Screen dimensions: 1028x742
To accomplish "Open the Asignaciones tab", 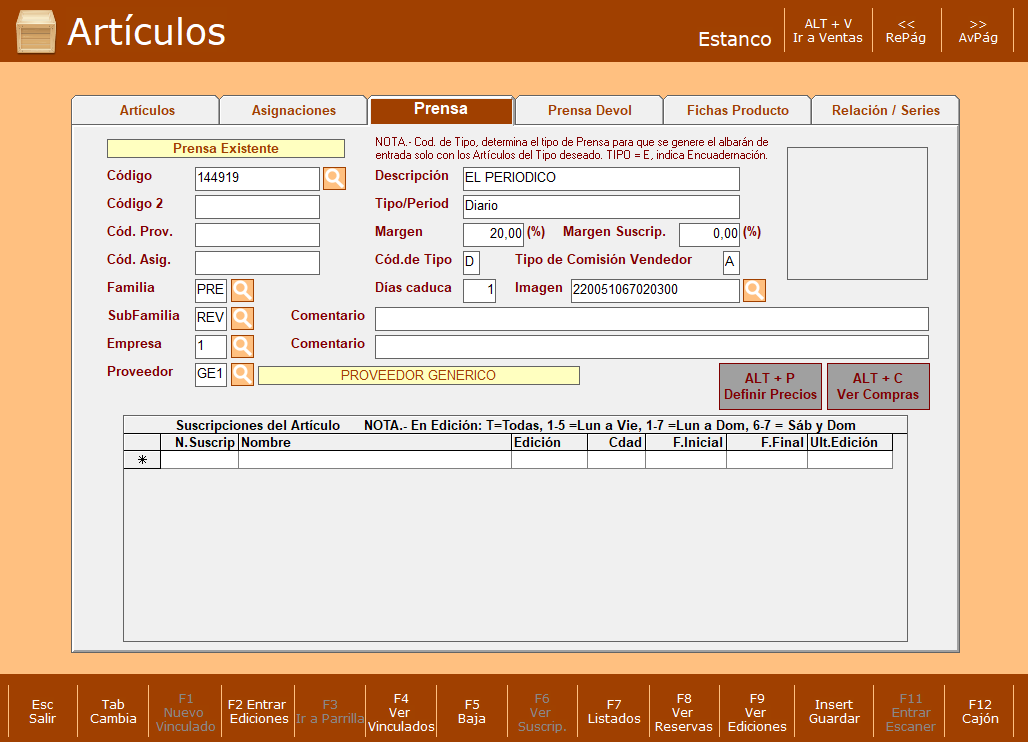I will pyautogui.click(x=294, y=110).
